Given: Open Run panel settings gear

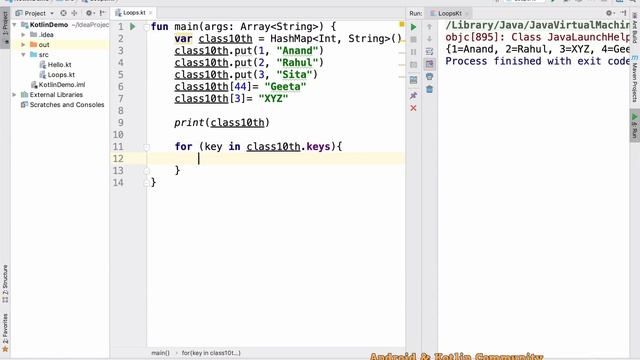Looking at the screenshot, I should (x=609, y=13).
